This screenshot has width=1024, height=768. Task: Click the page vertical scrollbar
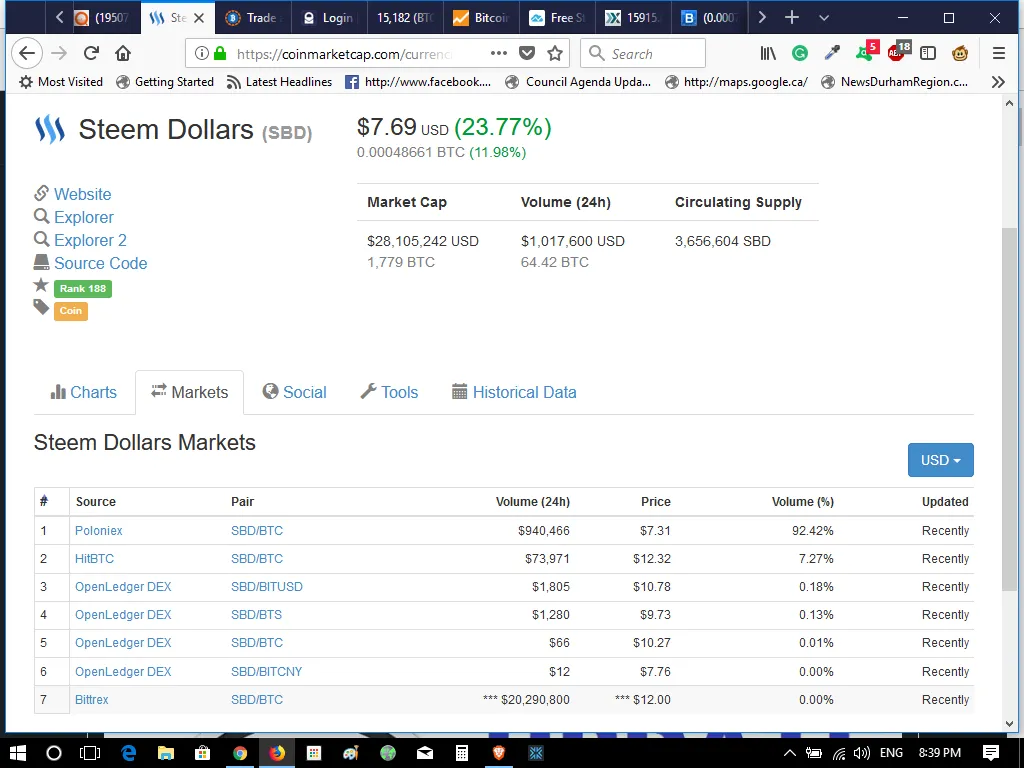pyautogui.click(x=1009, y=409)
